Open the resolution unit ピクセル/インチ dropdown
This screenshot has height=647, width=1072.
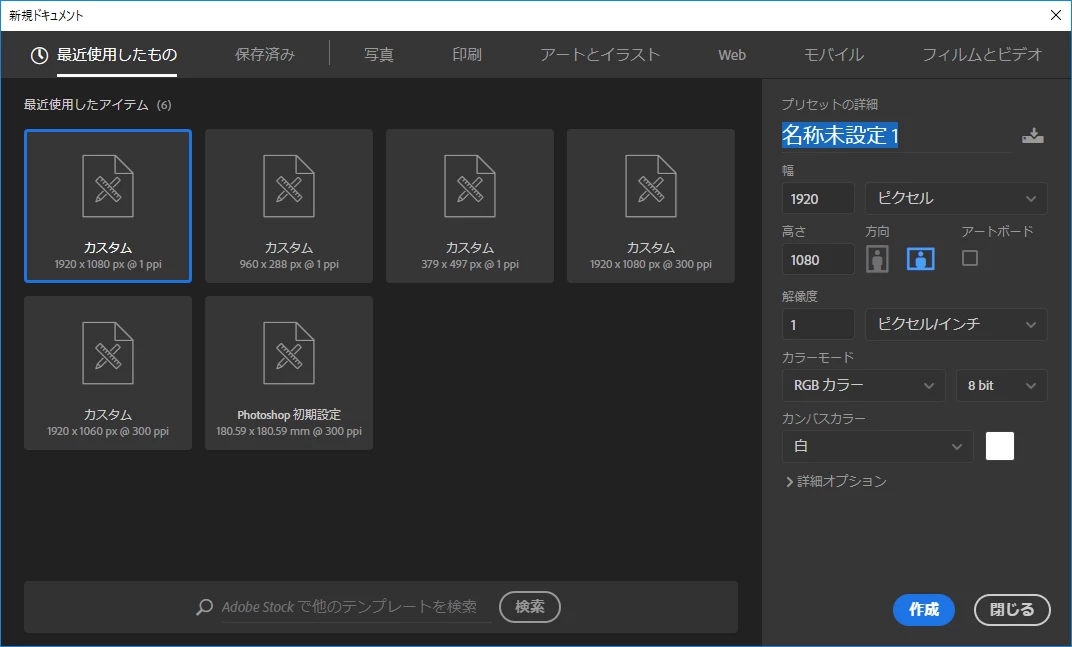click(956, 324)
